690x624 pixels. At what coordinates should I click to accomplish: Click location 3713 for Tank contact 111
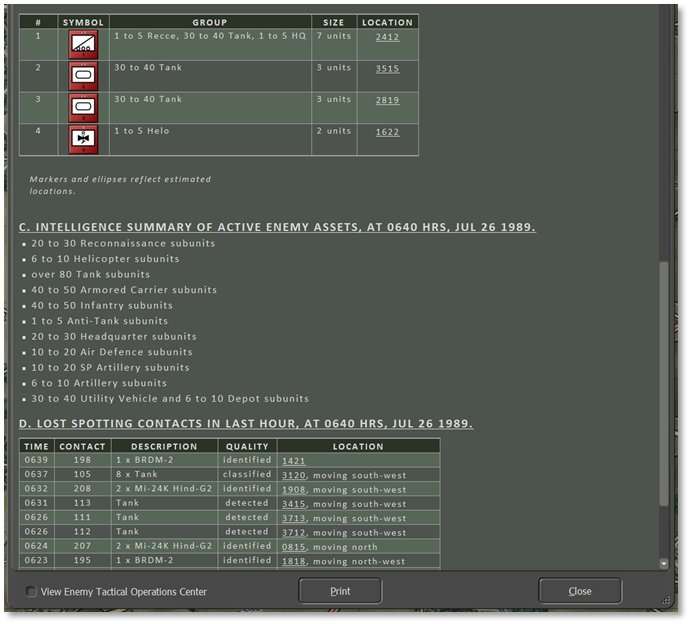click(293, 519)
